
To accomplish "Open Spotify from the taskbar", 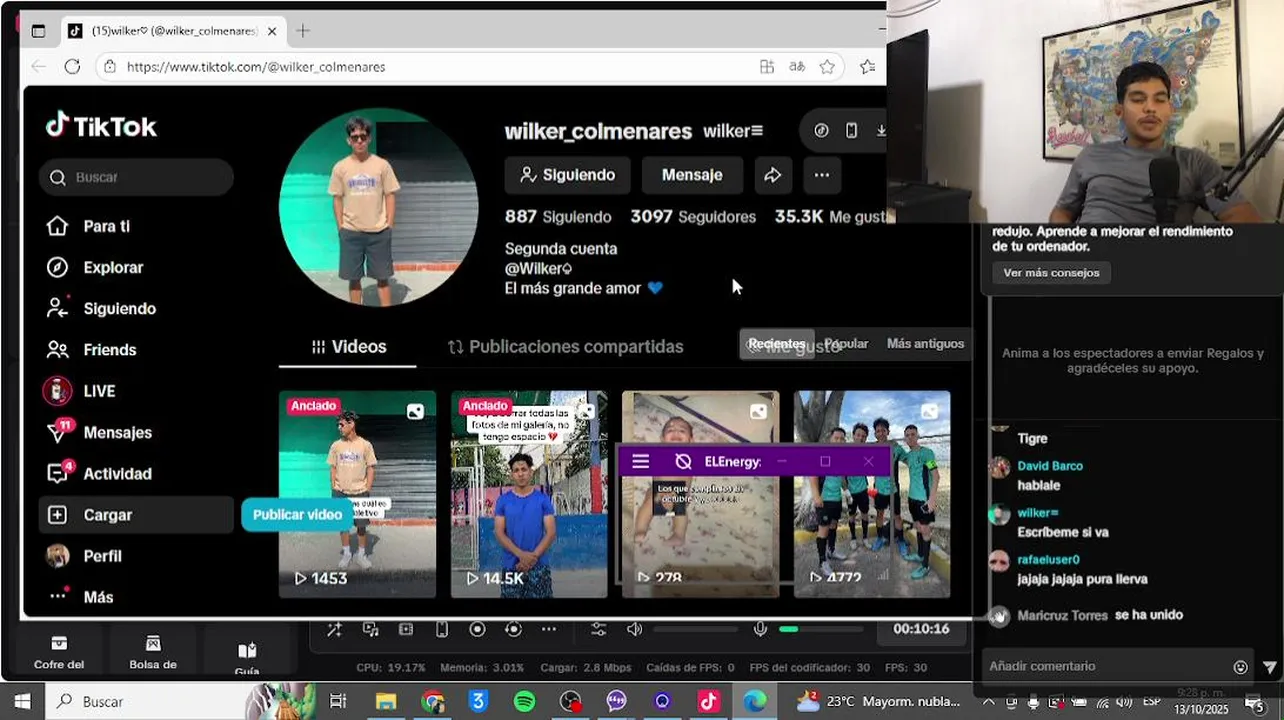I will 524,702.
